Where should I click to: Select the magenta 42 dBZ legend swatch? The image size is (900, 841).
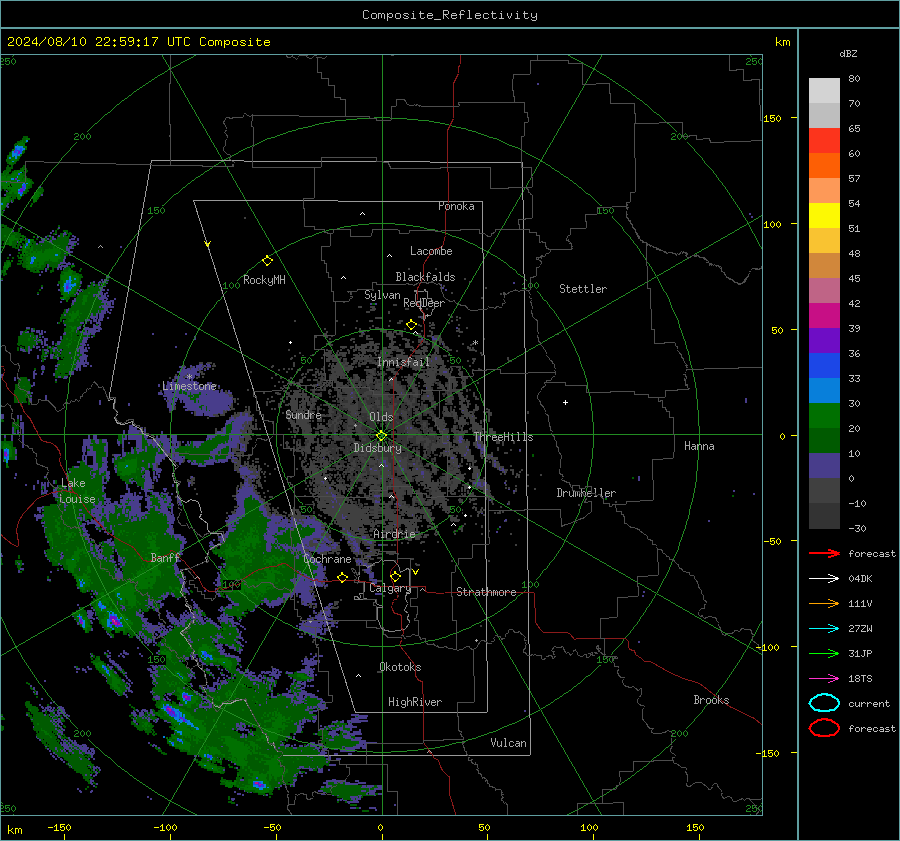click(824, 316)
